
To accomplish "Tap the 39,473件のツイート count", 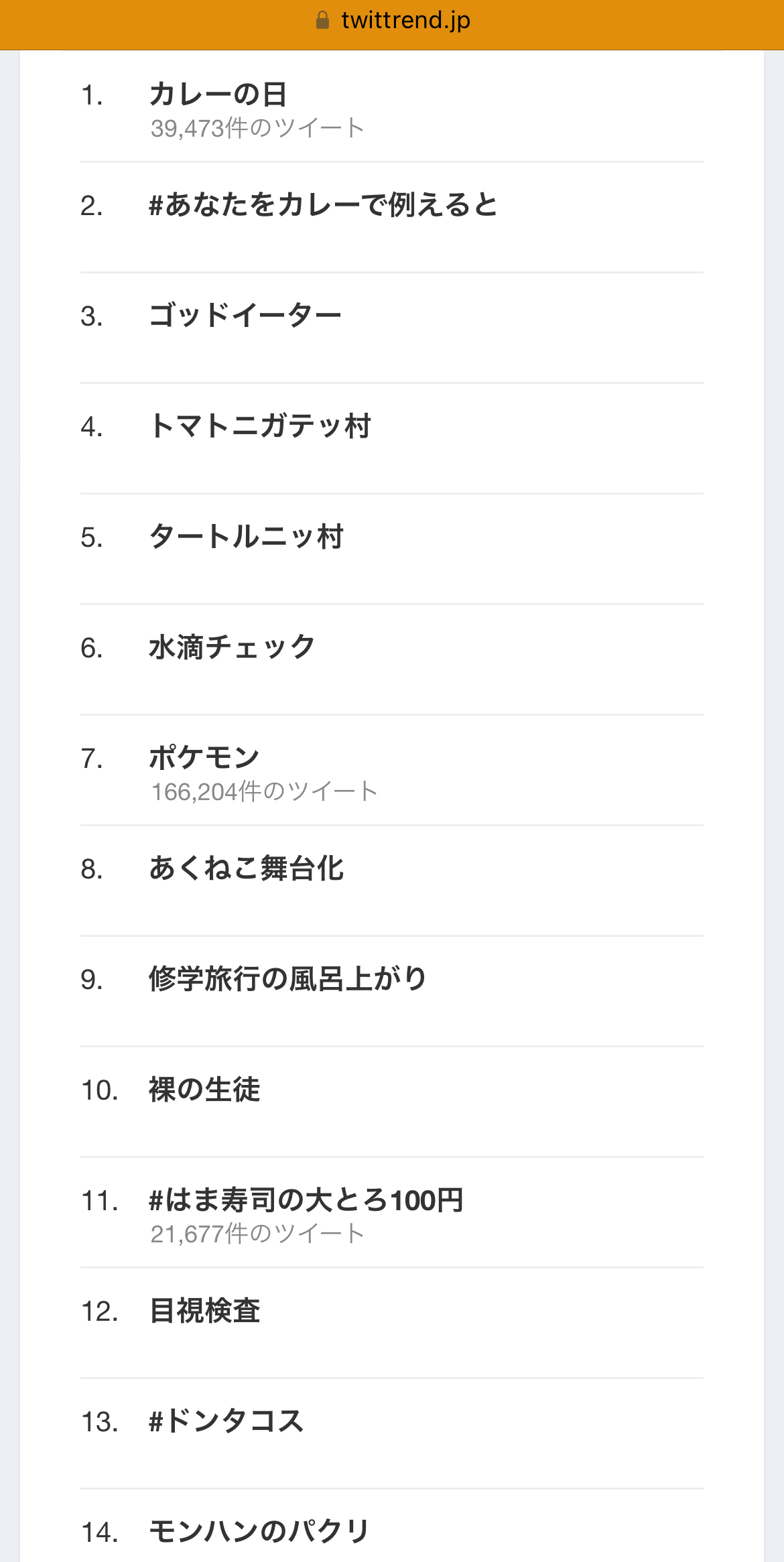I will [x=257, y=128].
